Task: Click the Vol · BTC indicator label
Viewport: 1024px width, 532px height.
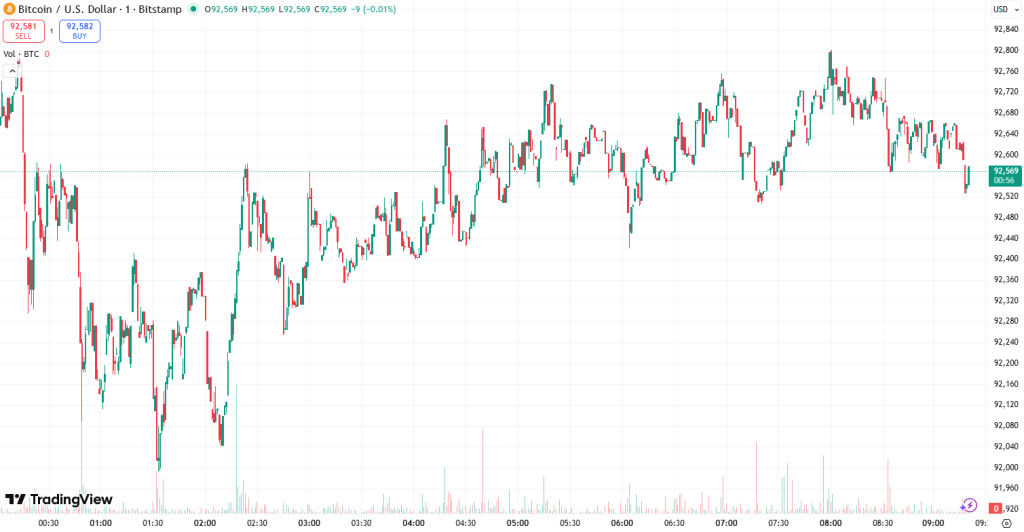Action: [21, 54]
